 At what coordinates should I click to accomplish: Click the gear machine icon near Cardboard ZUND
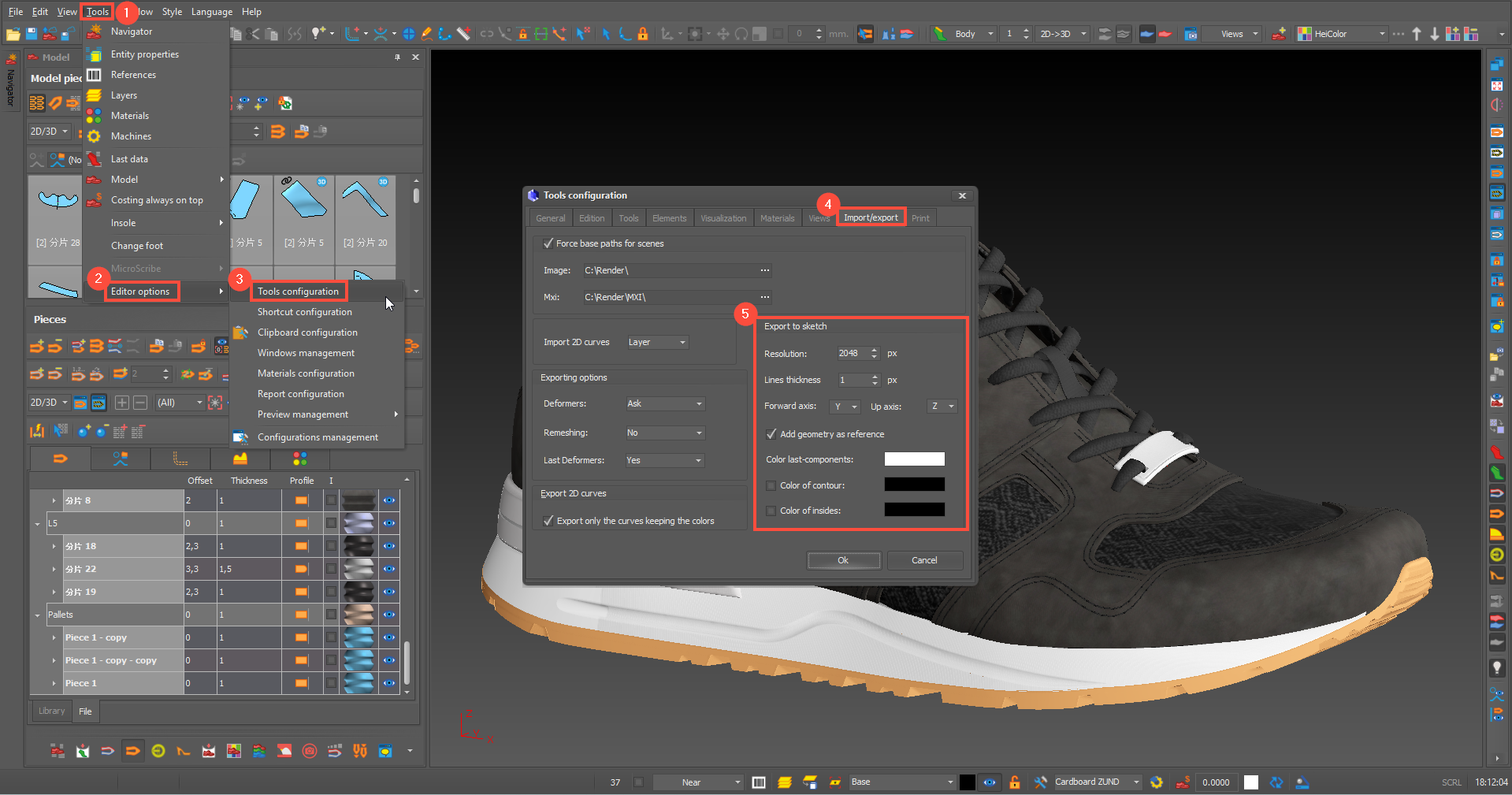click(1156, 782)
